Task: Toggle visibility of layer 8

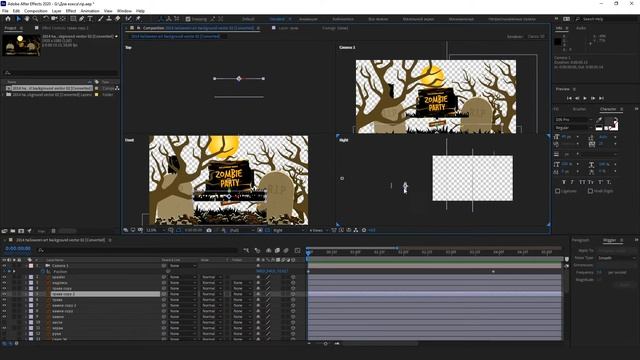Action: click(x=4, y=311)
